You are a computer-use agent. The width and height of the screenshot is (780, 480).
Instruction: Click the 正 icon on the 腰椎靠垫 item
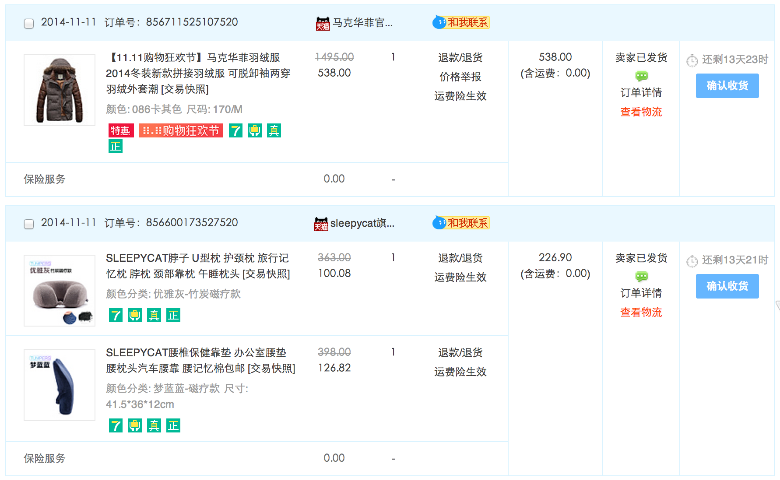coord(173,425)
